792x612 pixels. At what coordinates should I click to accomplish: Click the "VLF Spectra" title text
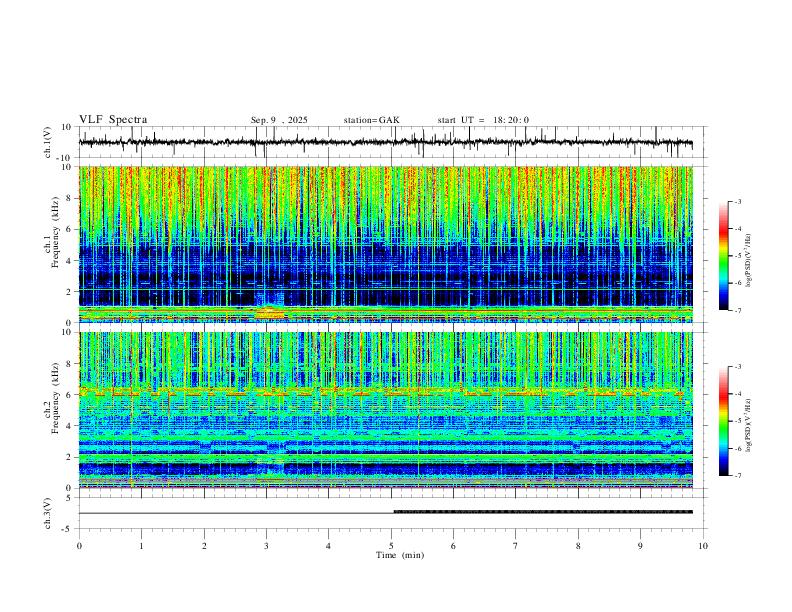(x=113, y=120)
